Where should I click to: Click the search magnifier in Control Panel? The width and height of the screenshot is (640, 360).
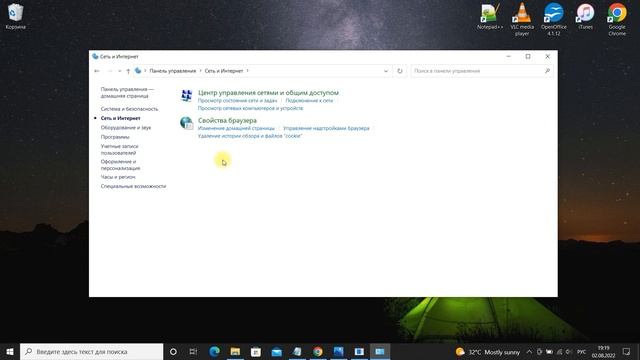[547, 71]
